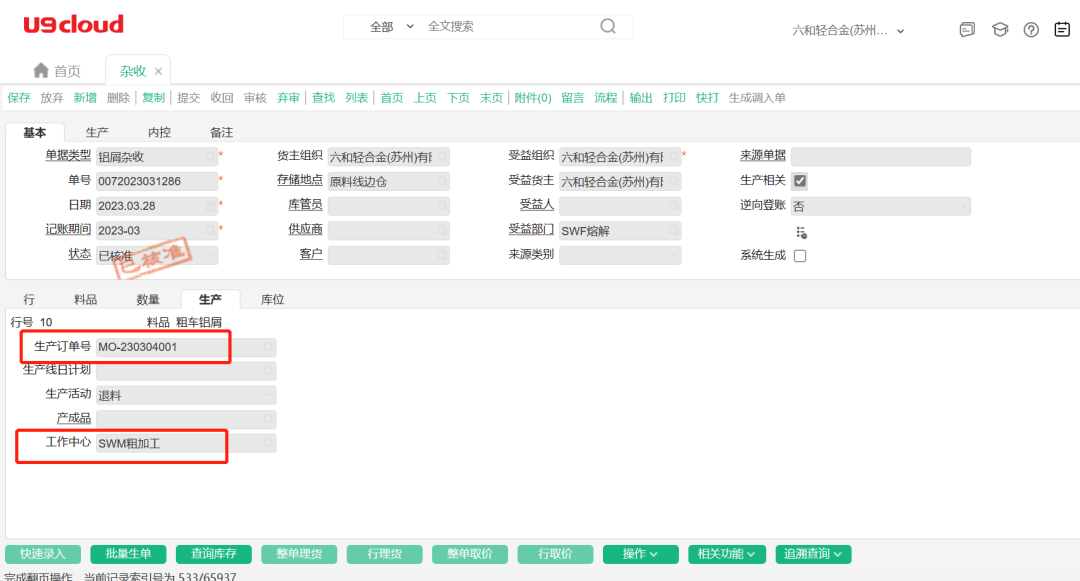Open lookup icon in 单据类型 field
Image resolution: width=1080 pixels, height=581 pixels.
pyautogui.click(x=210, y=157)
